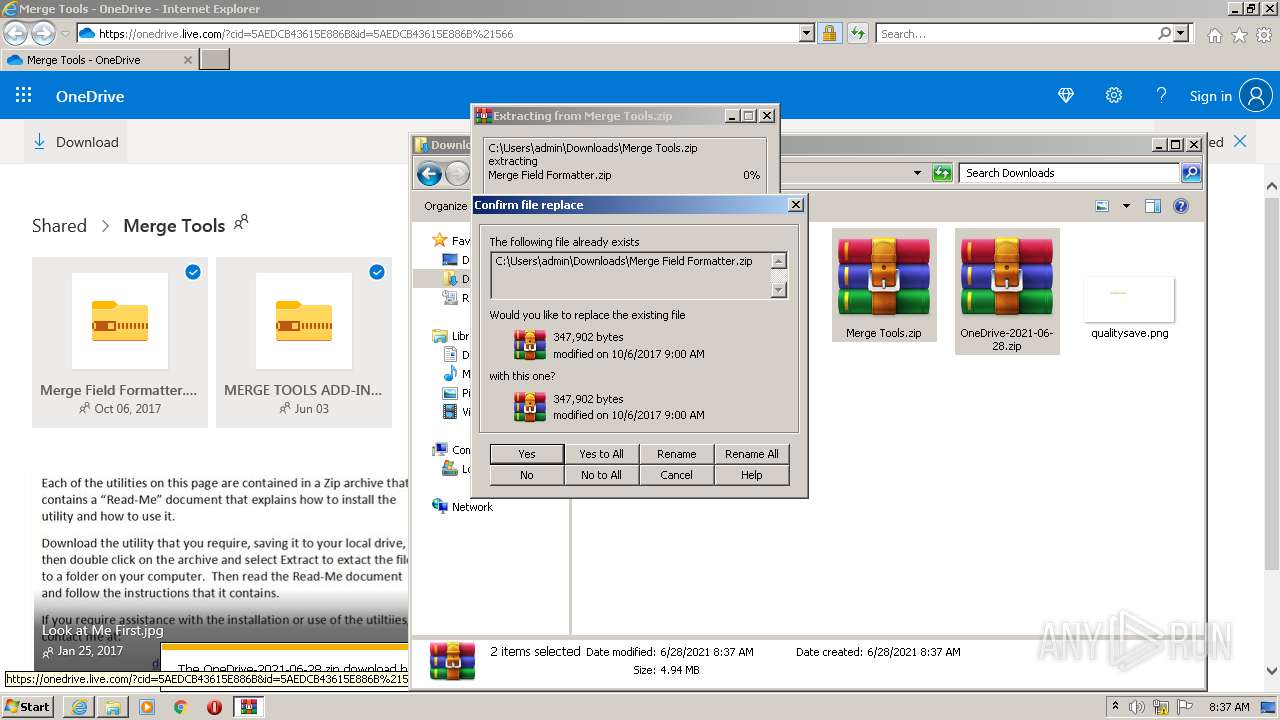Open the OneDrive premium diamond icon
This screenshot has height=720, width=1280.
pos(1066,96)
